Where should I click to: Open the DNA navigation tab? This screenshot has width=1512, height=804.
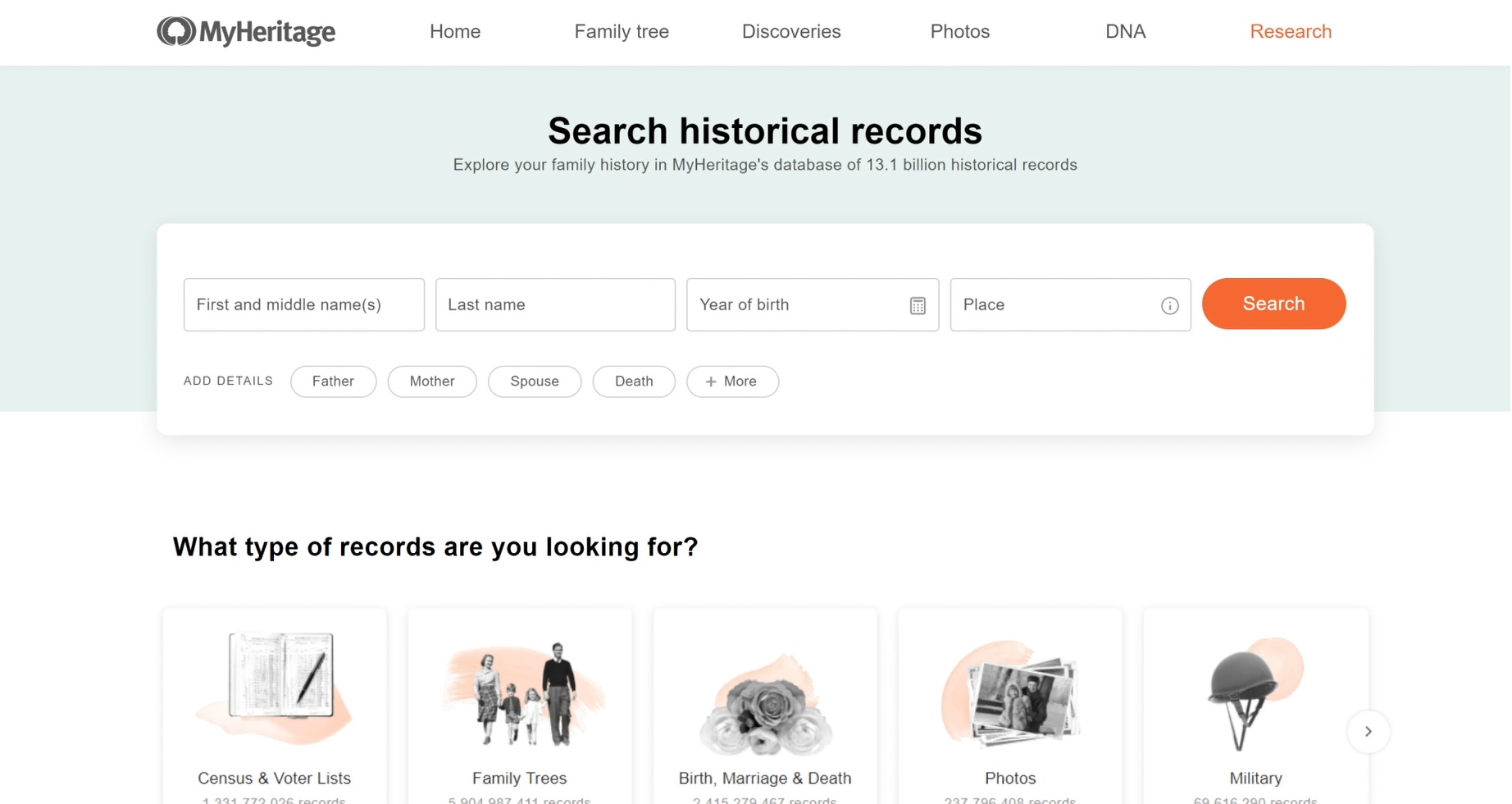pyautogui.click(x=1125, y=32)
